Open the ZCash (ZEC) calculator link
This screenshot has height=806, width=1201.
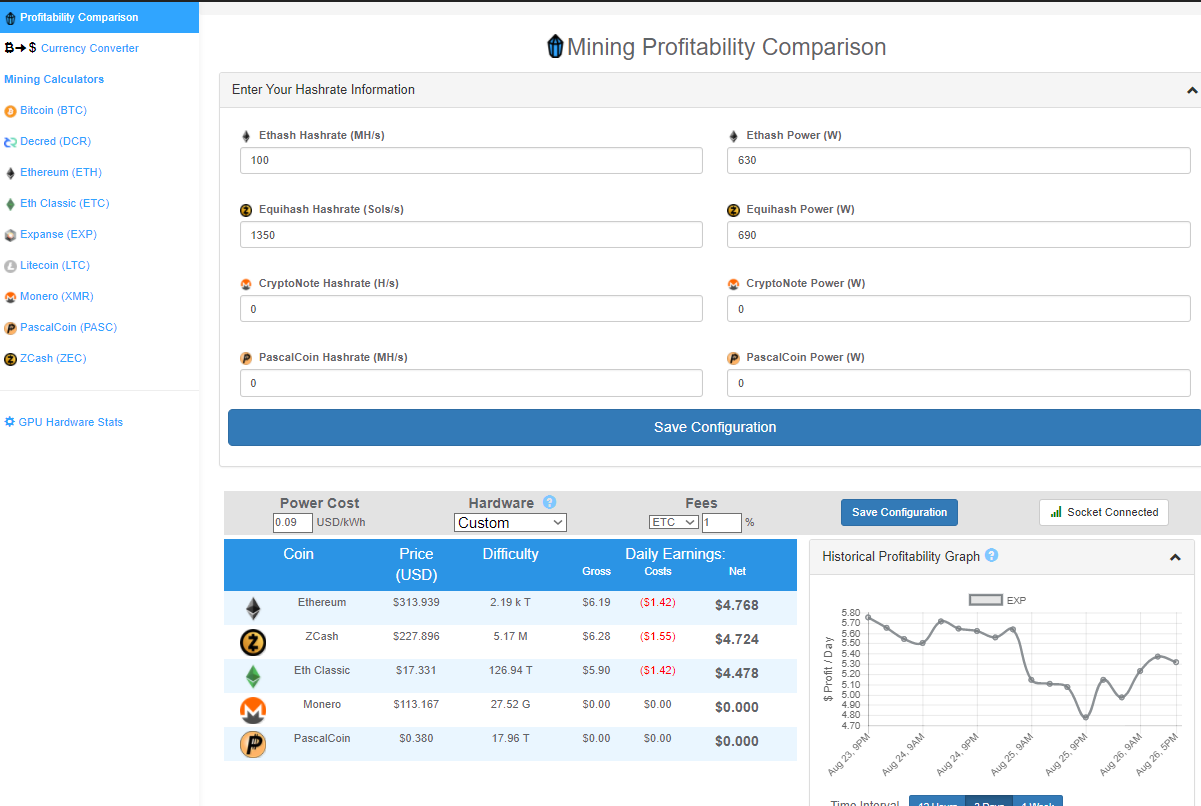tap(53, 358)
